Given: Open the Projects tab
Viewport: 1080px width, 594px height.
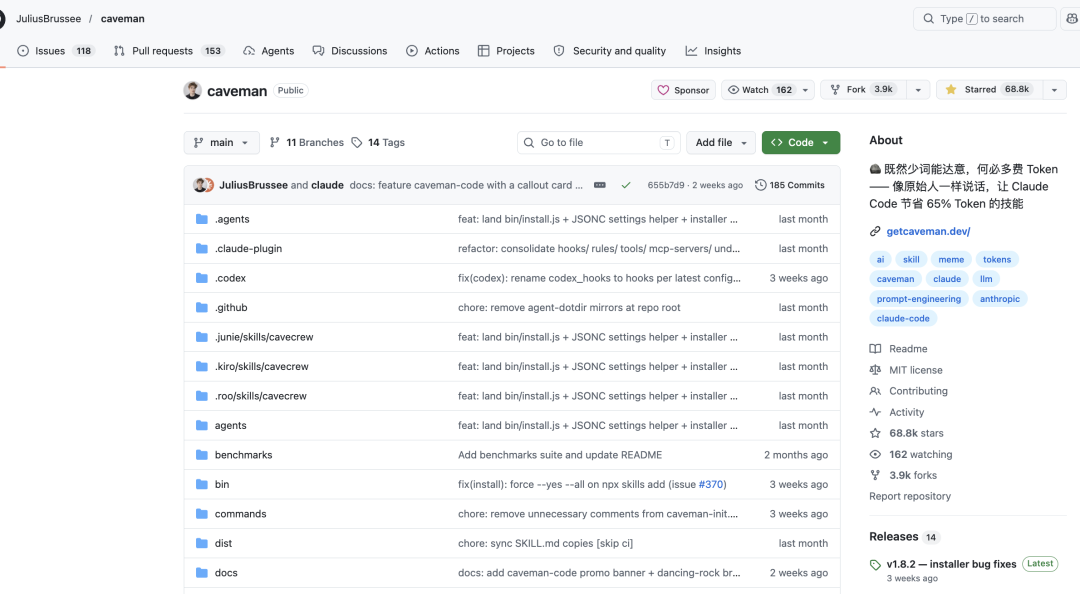Looking at the screenshot, I should click(x=506, y=51).
